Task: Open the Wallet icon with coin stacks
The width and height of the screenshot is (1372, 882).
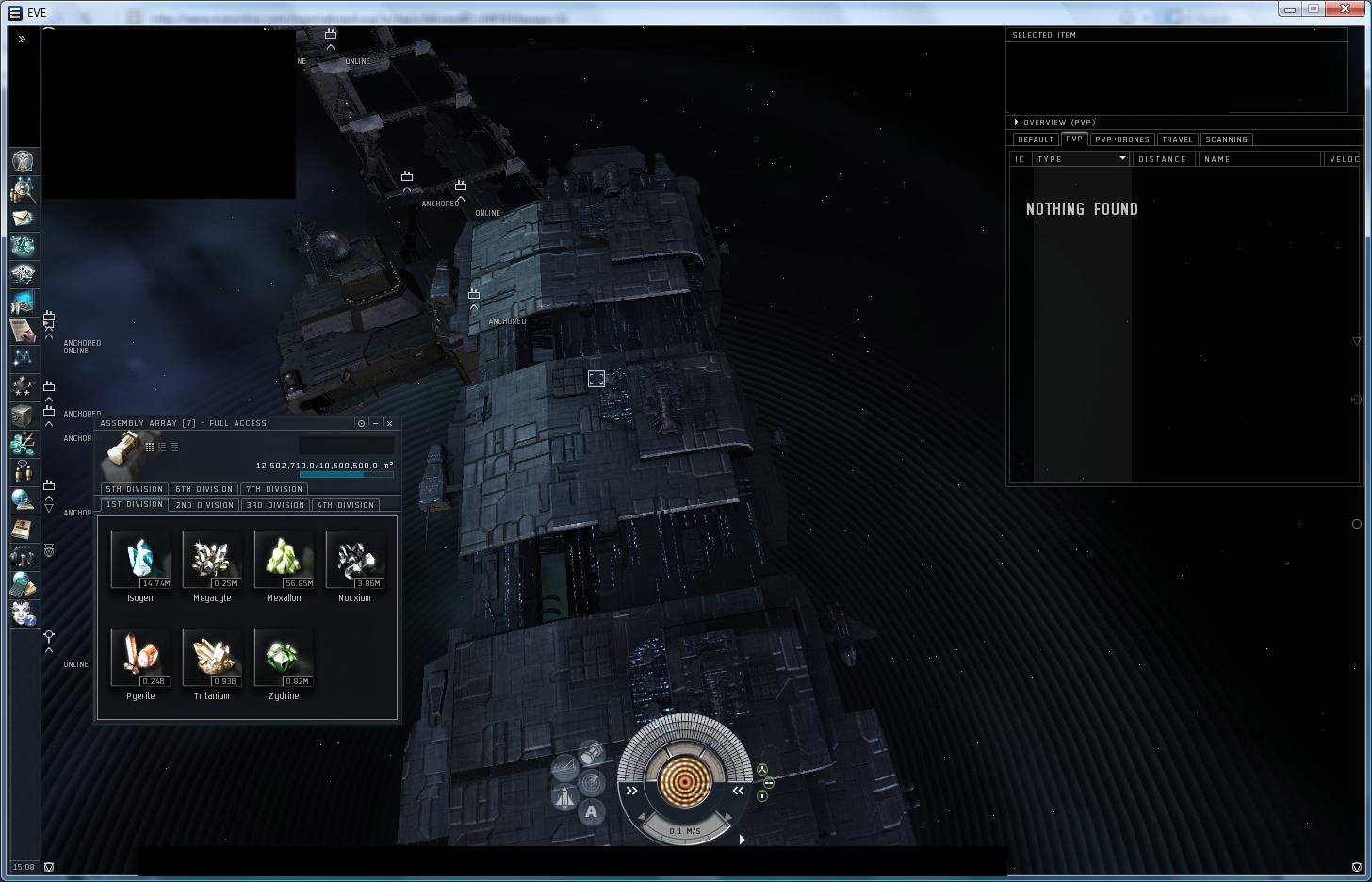Action: (x=24, y=444)
